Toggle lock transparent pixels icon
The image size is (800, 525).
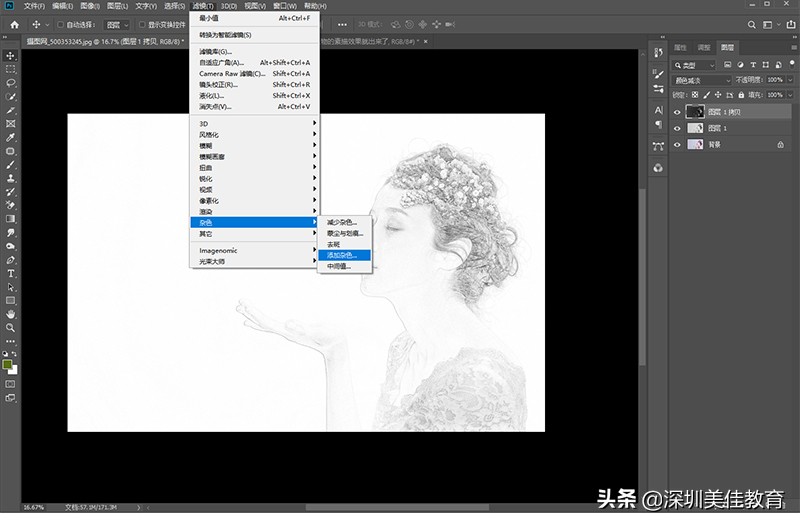tap(695, 95)
